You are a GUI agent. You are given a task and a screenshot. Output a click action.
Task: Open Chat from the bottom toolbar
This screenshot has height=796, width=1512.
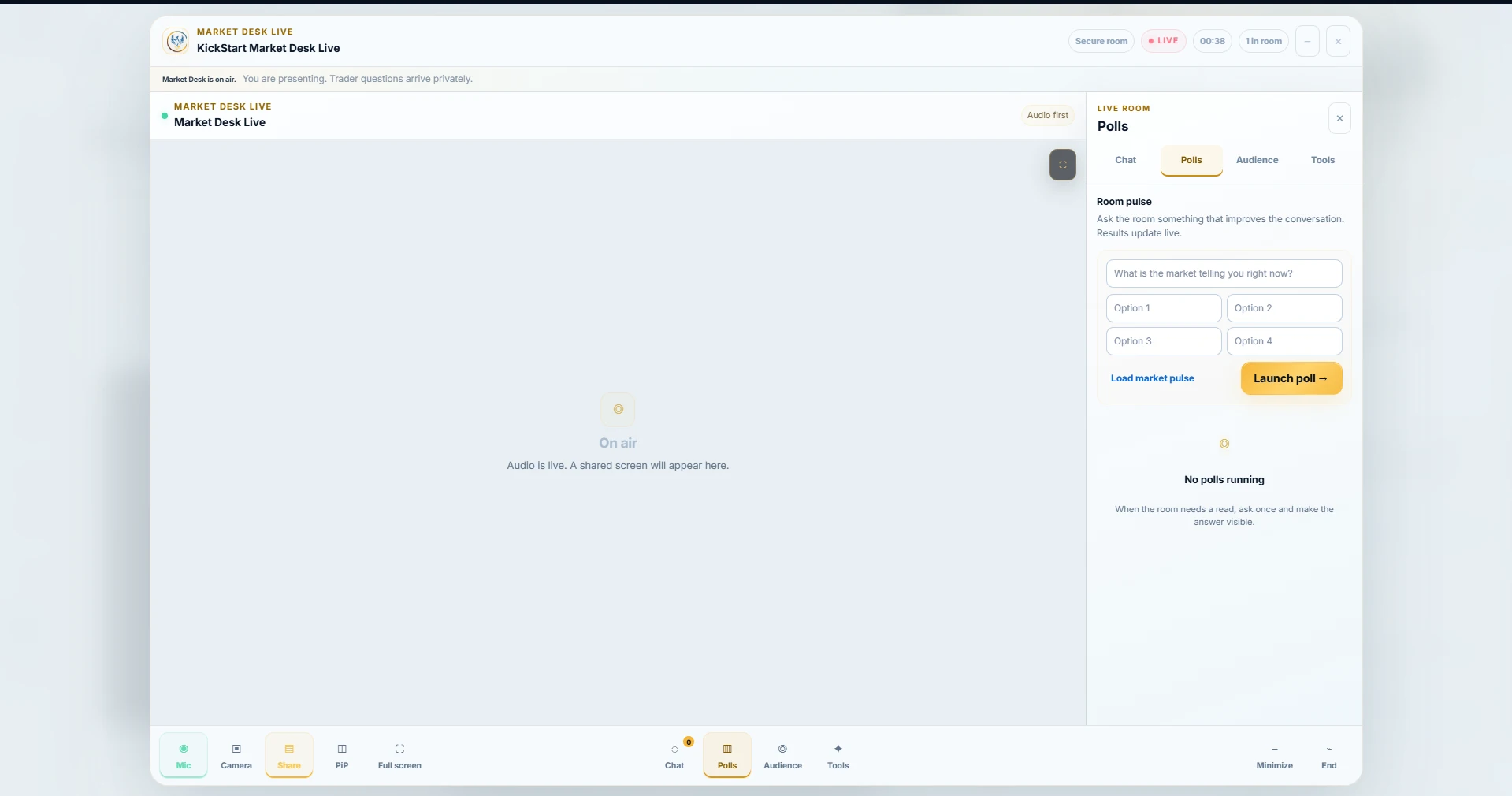coord(674,755)
